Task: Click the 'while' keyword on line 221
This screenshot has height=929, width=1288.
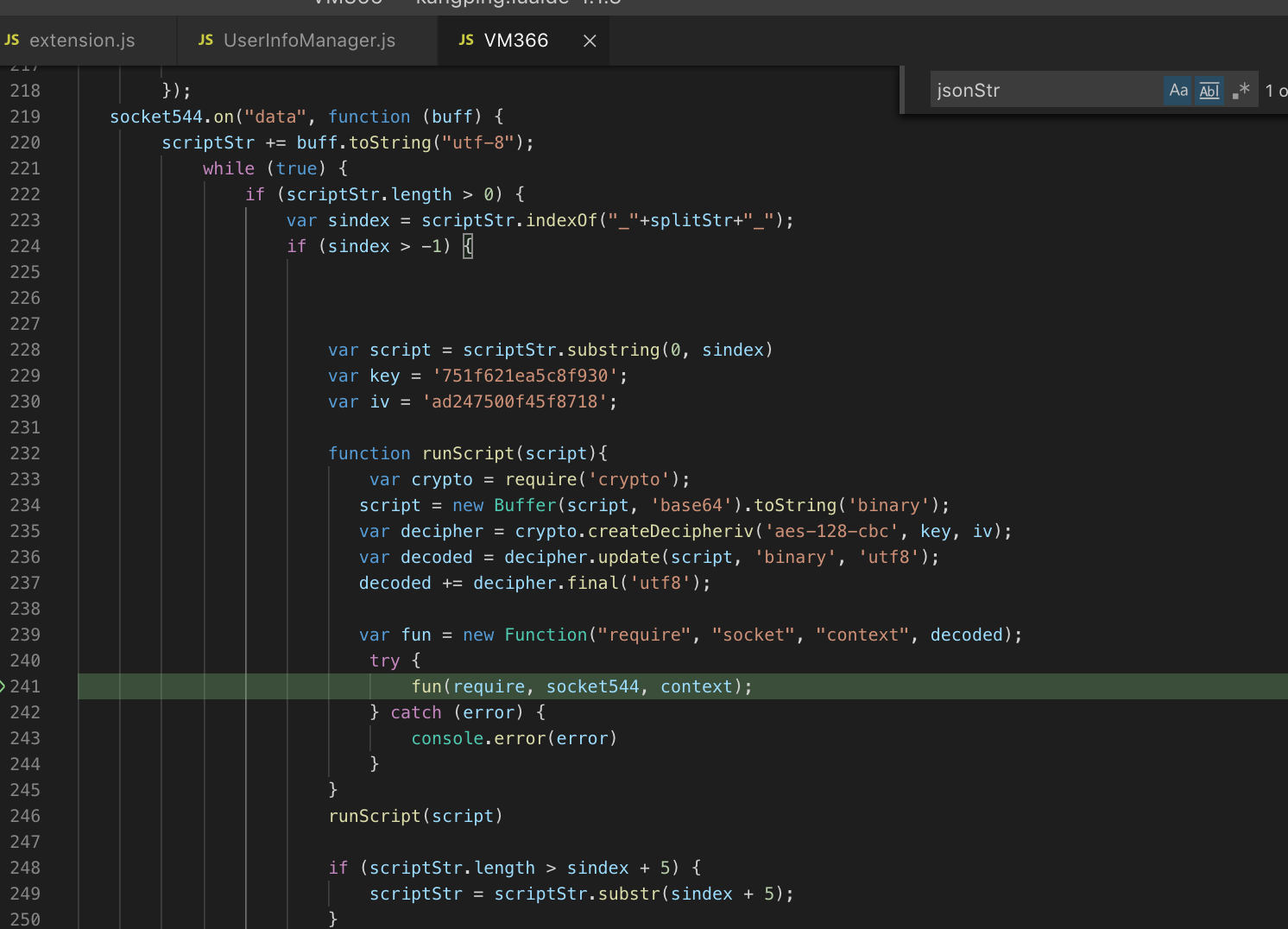Action: coord(229,168)
